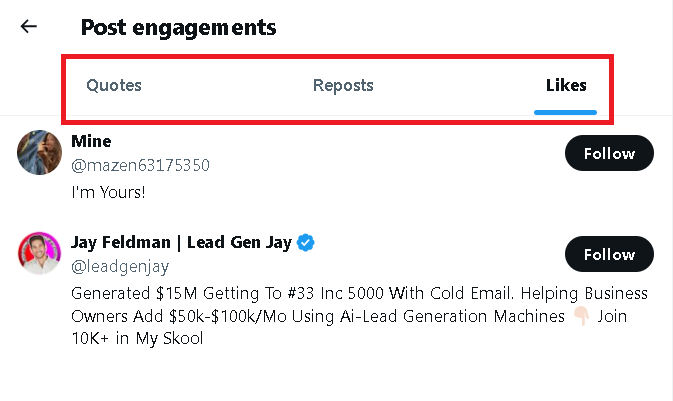The image size is (673, 401).
Task: Switch to the Quotes tab
Action: [114, 86]
